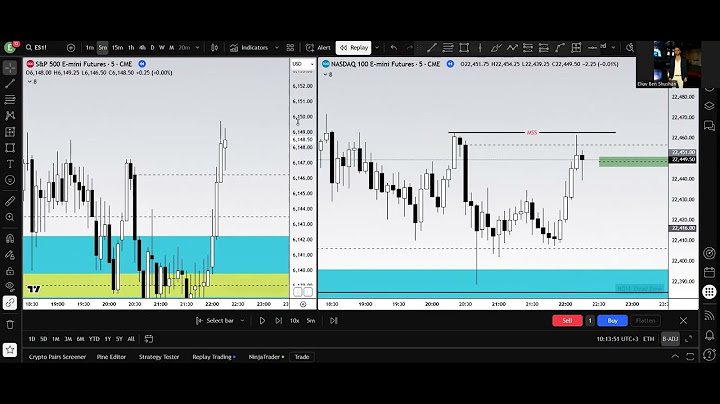
Task: Select the horizontal lines tool in favorites toolbar
Action: pyautogui.click(x=448, y=47)
